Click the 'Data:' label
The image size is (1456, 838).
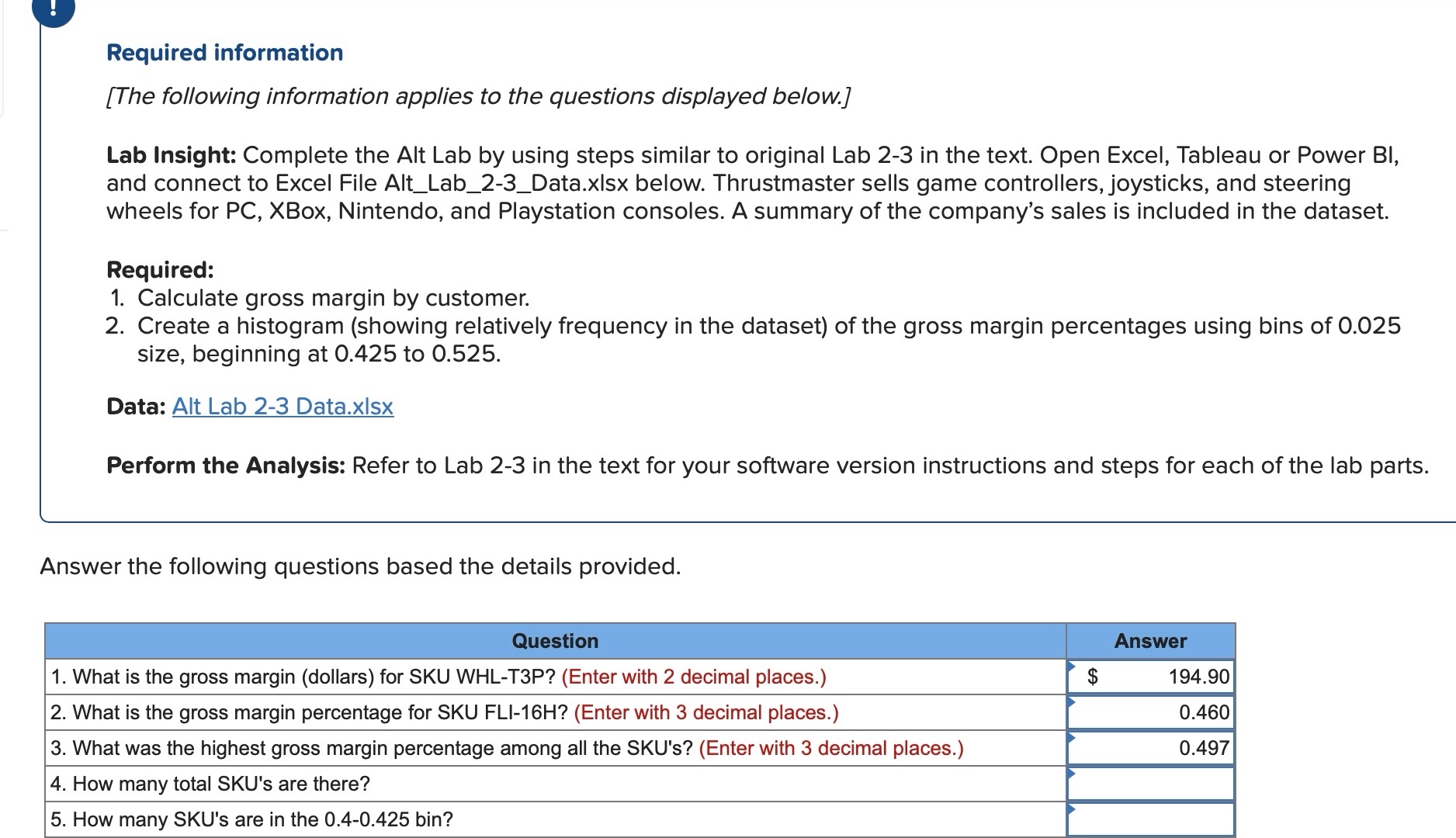click(136, 407)
